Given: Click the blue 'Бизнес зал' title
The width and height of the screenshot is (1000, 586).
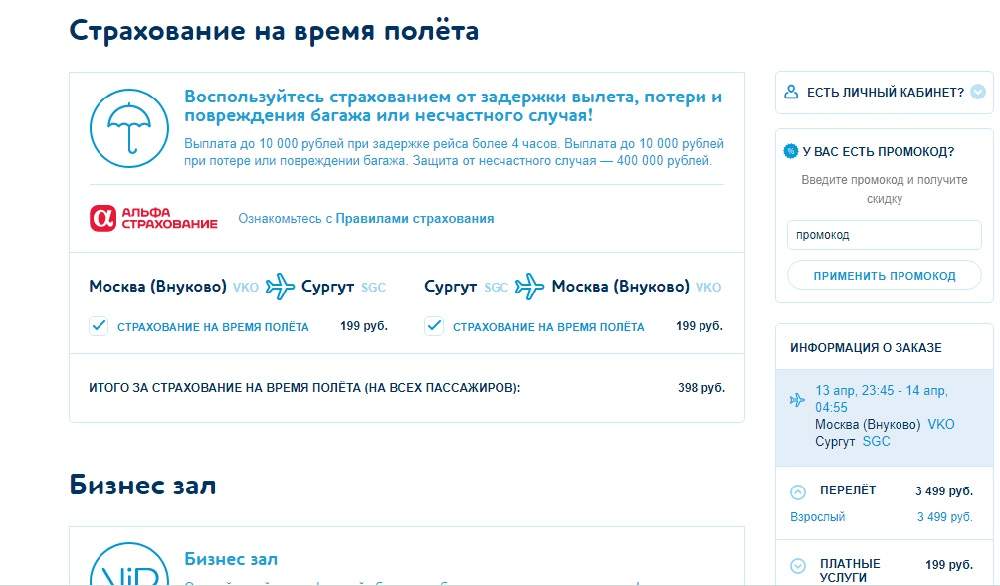Looking at the screenshot, I should pyautogui.click(x=231, y=559).
